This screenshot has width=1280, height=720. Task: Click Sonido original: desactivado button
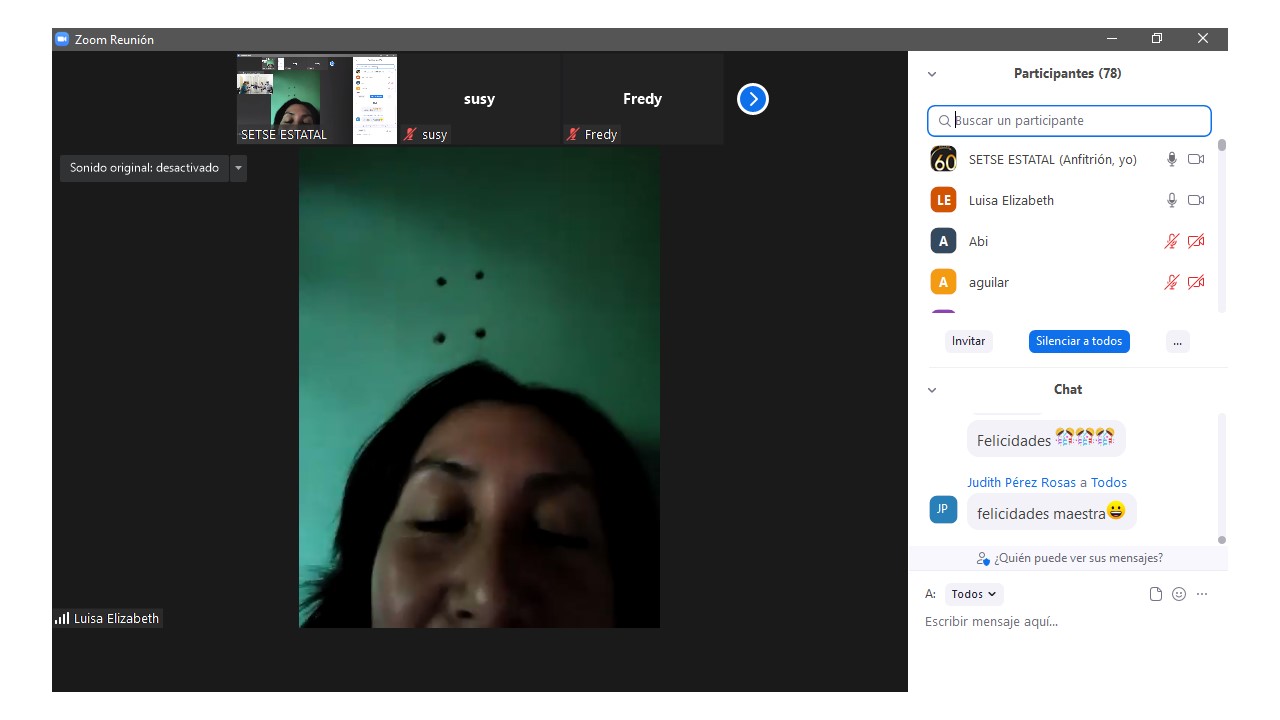(x=144, y=168)
